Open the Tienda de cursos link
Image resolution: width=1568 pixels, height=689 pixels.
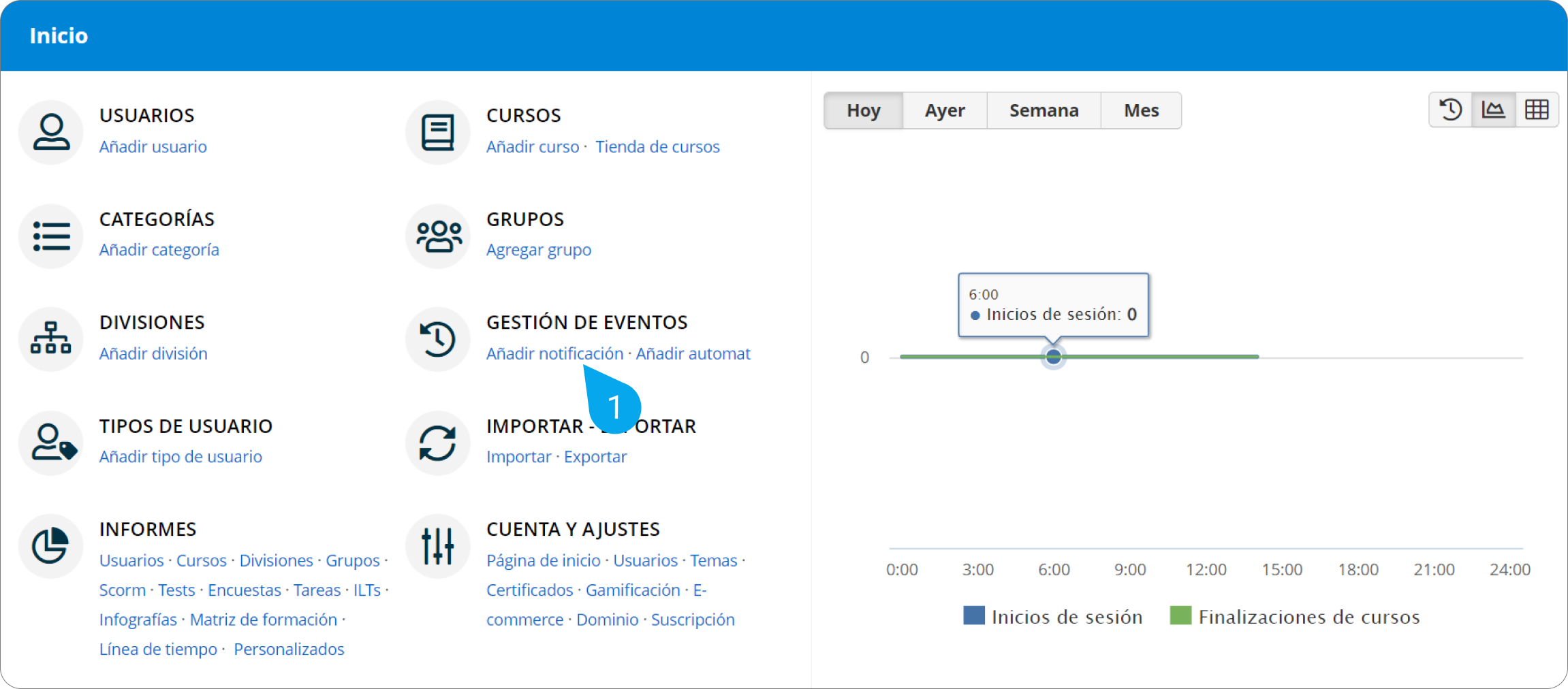[657, 146]
